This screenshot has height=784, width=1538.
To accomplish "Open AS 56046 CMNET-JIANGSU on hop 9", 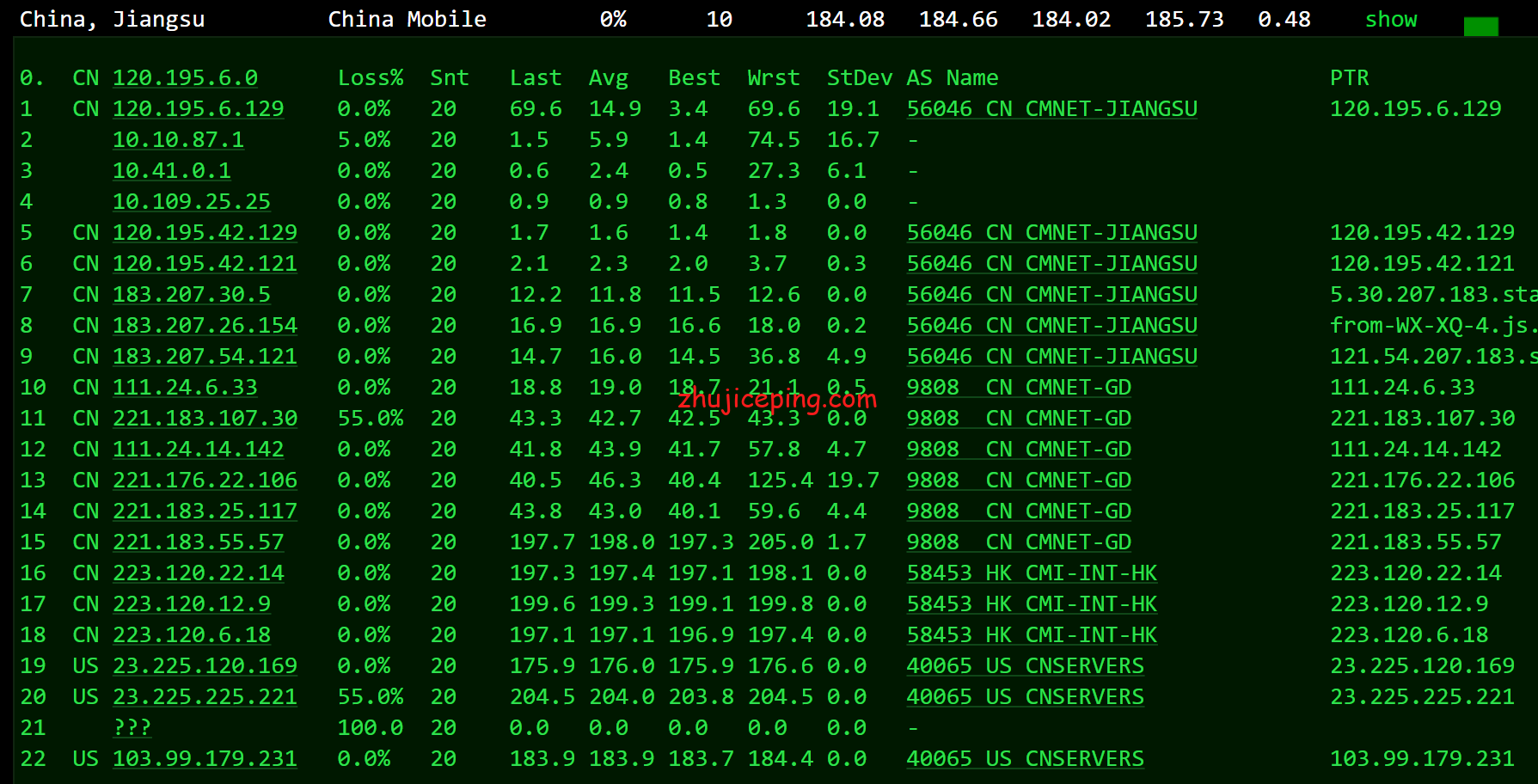I will [1051, 356].
